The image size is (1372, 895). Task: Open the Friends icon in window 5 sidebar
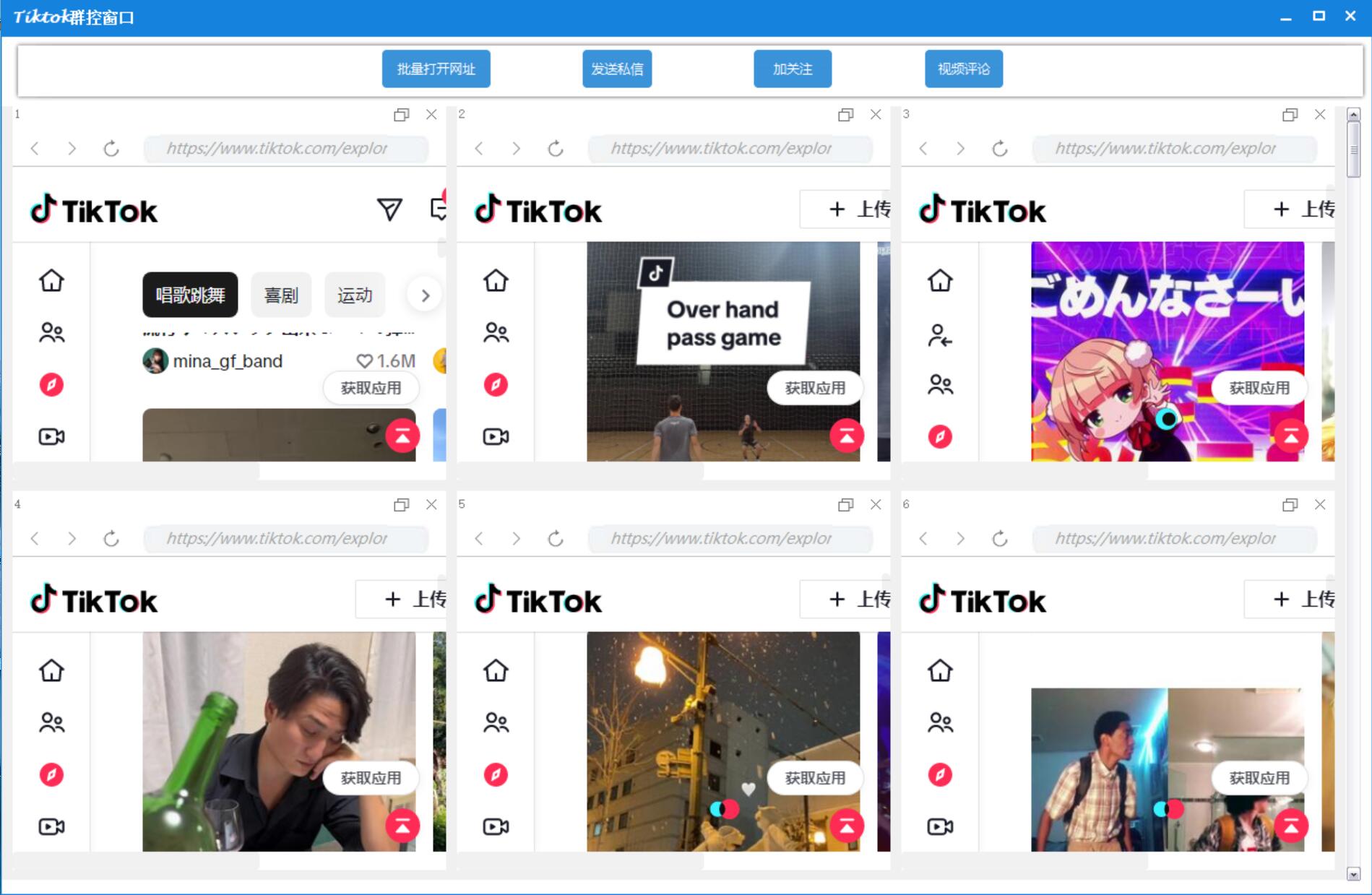click(495, 720)
